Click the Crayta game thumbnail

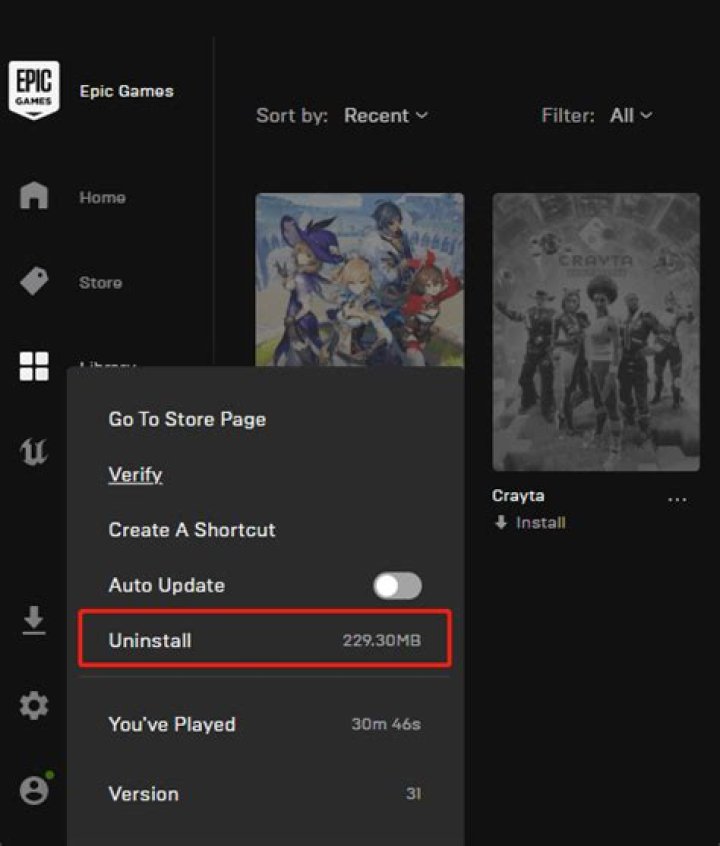coord(596,332)
